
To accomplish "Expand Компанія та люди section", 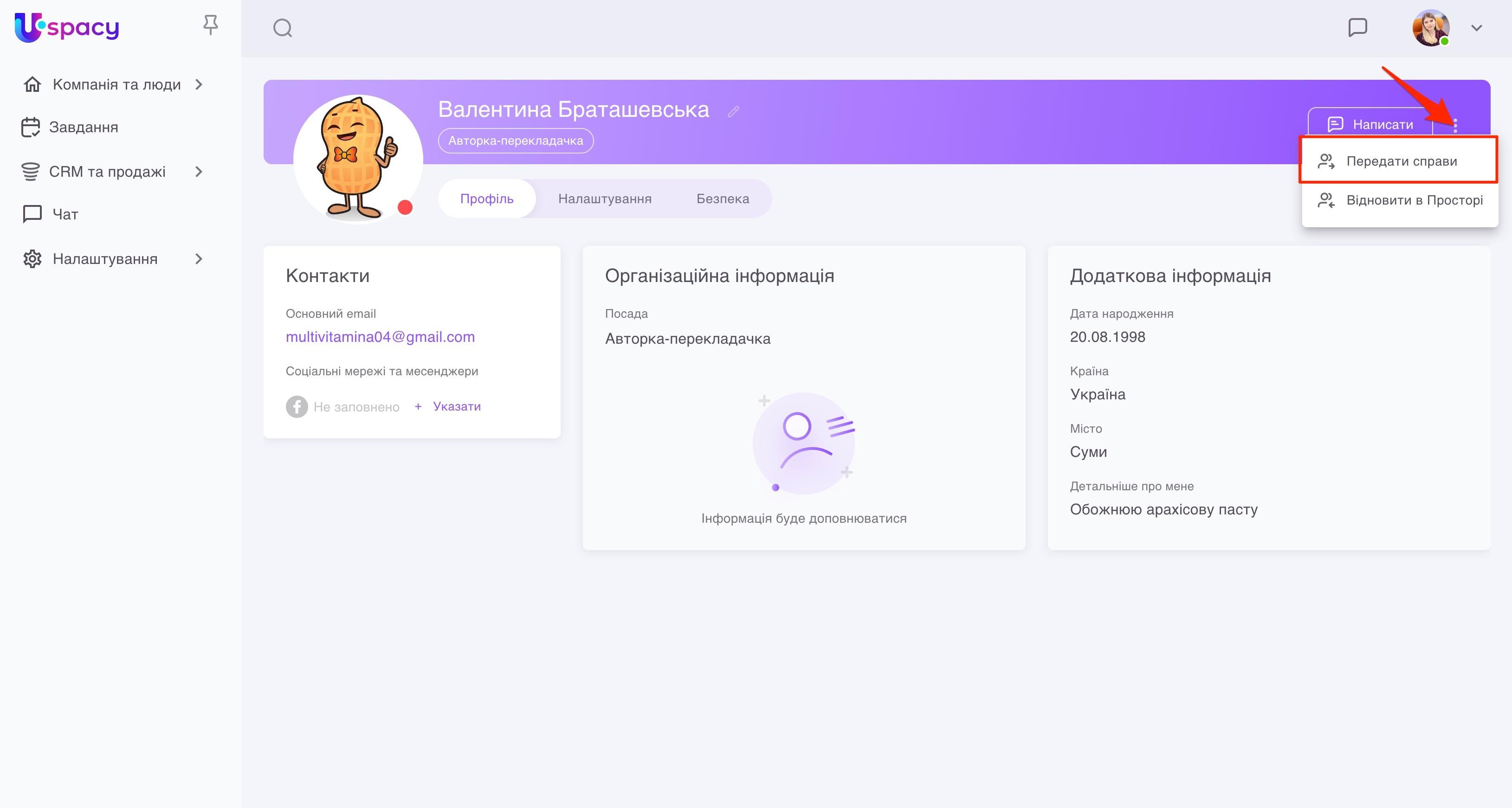I will coord(198,84).
